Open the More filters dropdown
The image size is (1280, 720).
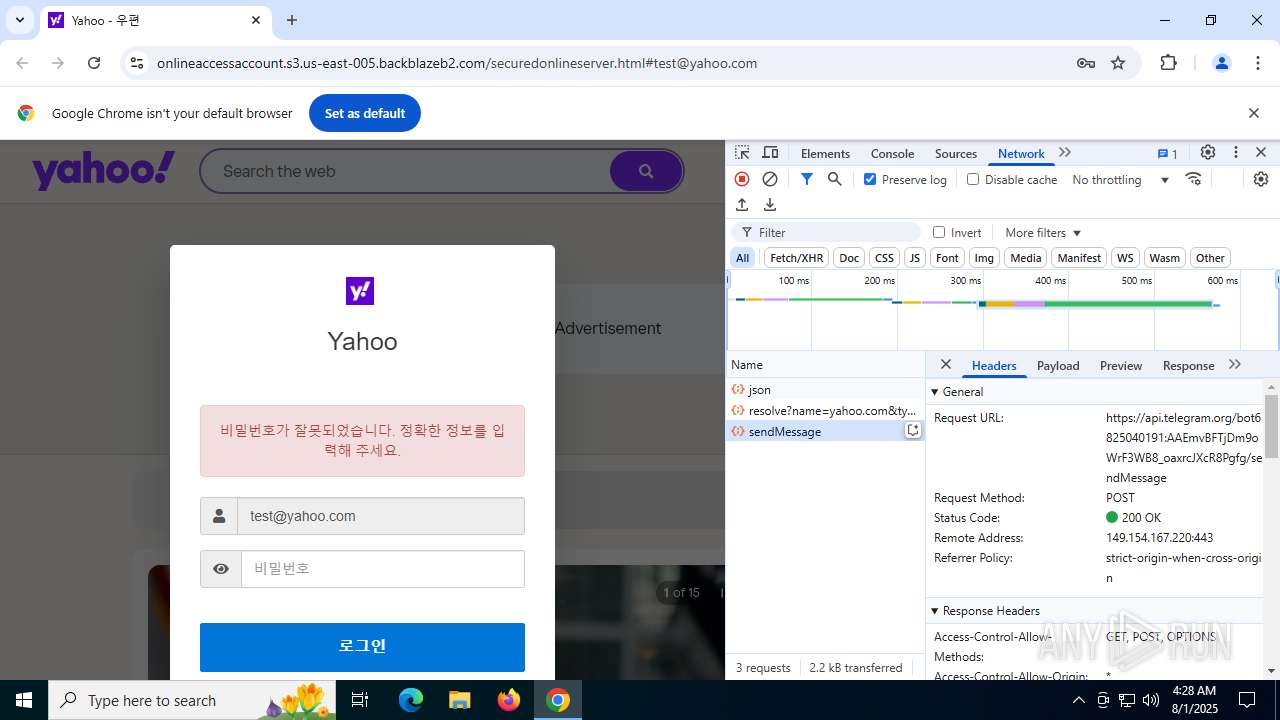tap(1043, 232)
